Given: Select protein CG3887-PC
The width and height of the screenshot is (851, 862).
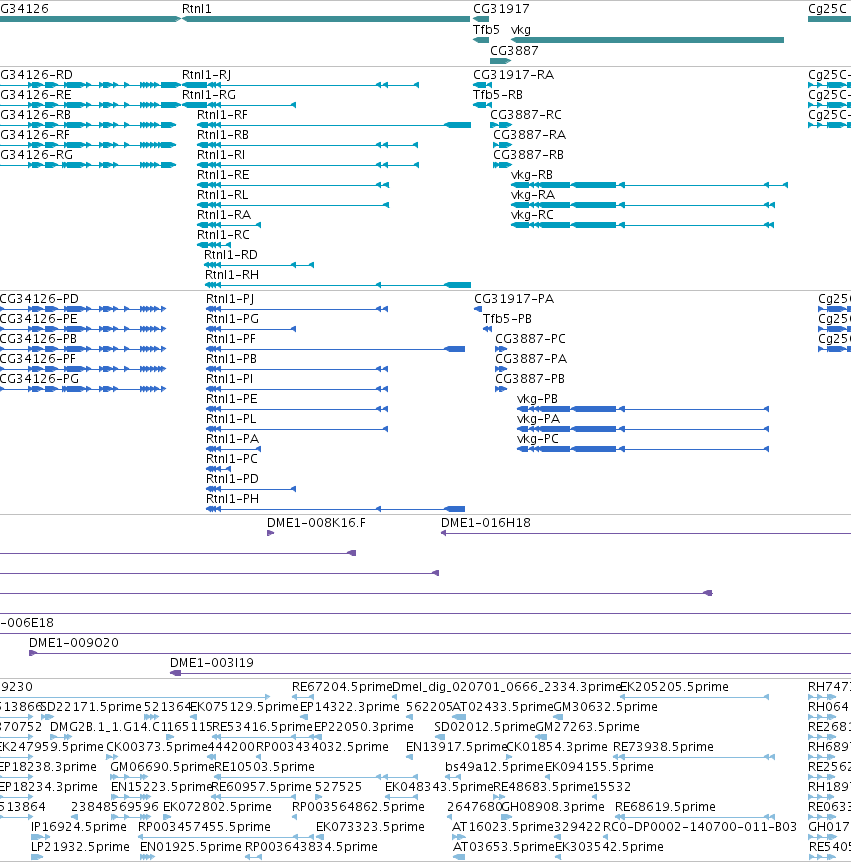Looking at the screenshot, I should coord(501,349).
